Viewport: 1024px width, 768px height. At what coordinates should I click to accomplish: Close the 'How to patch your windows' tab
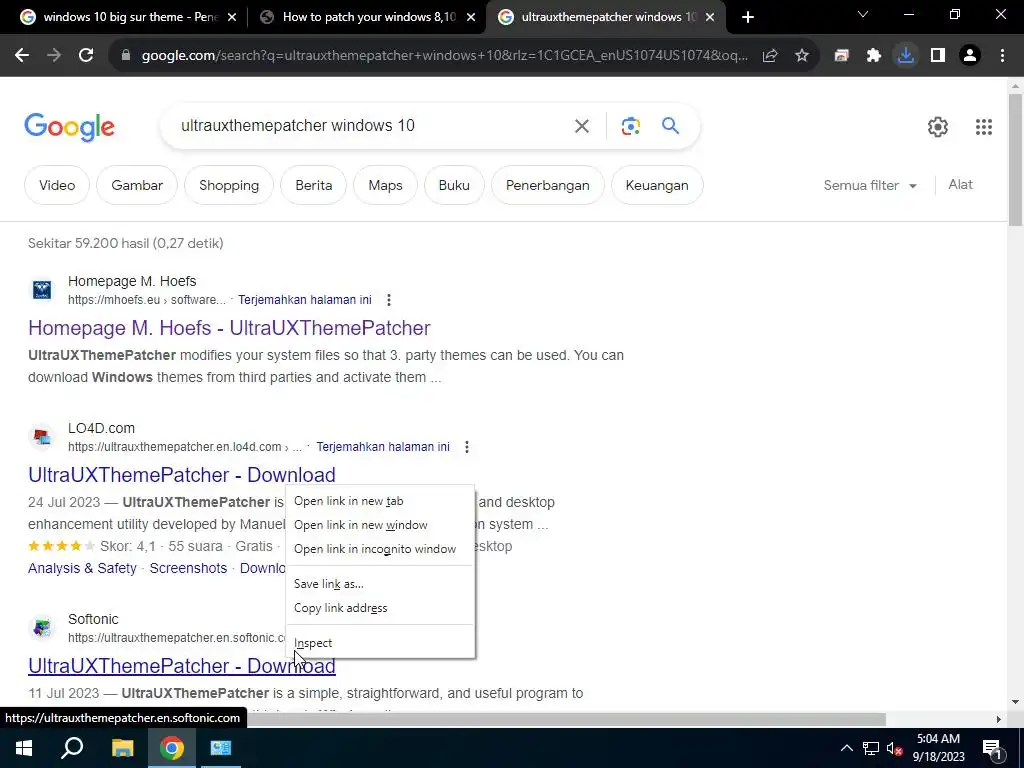(471, 17)
